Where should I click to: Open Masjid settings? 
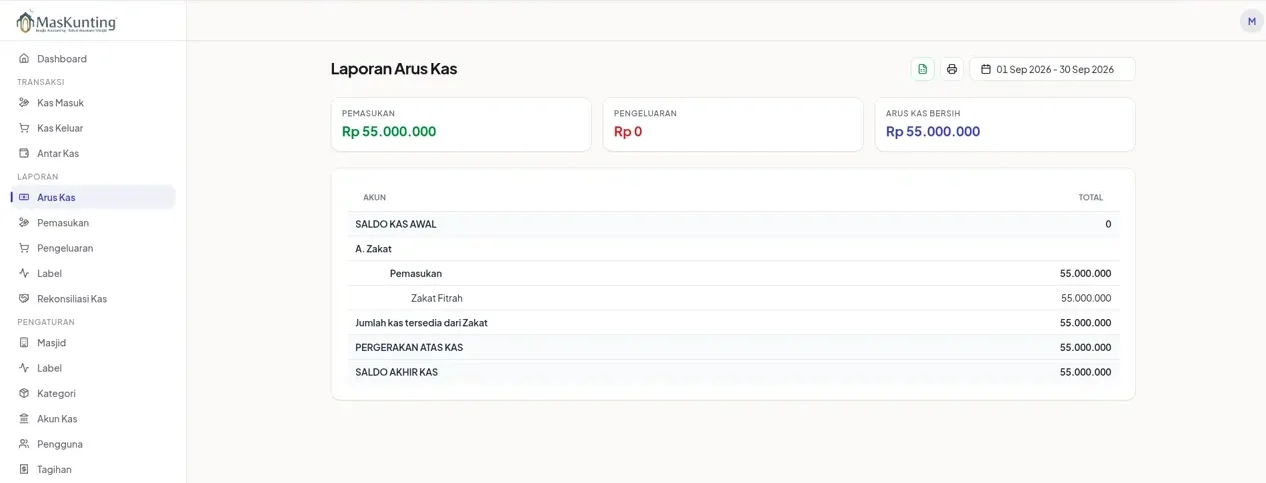(x=93, y=342)
